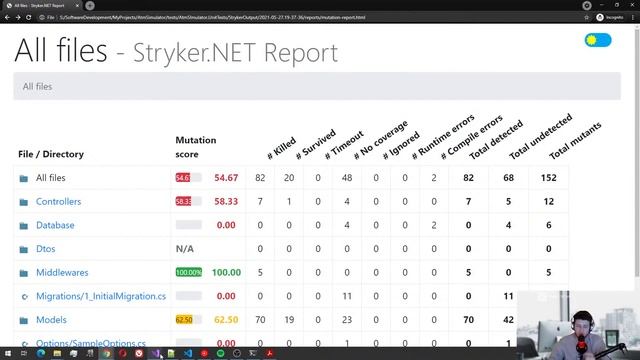The height and width of the screenshot is (360, 640).
Task: Open the Windows Start menu
Action: pos(8,353)
